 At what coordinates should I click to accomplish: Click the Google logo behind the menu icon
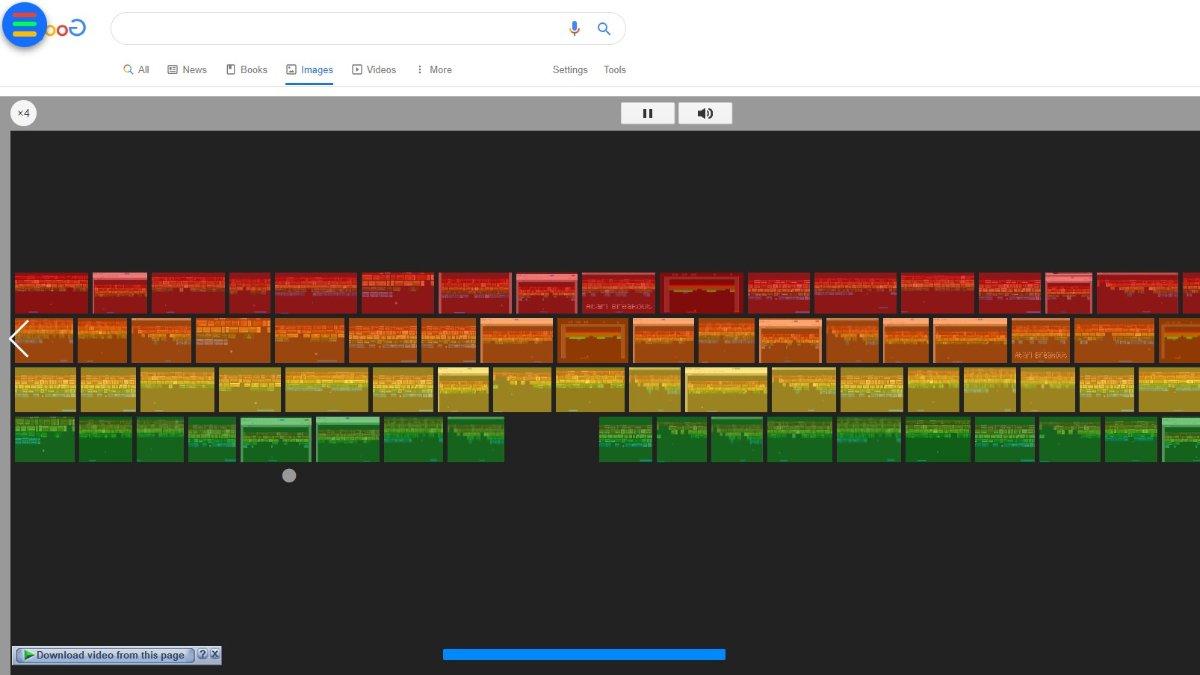click(68, 28)
